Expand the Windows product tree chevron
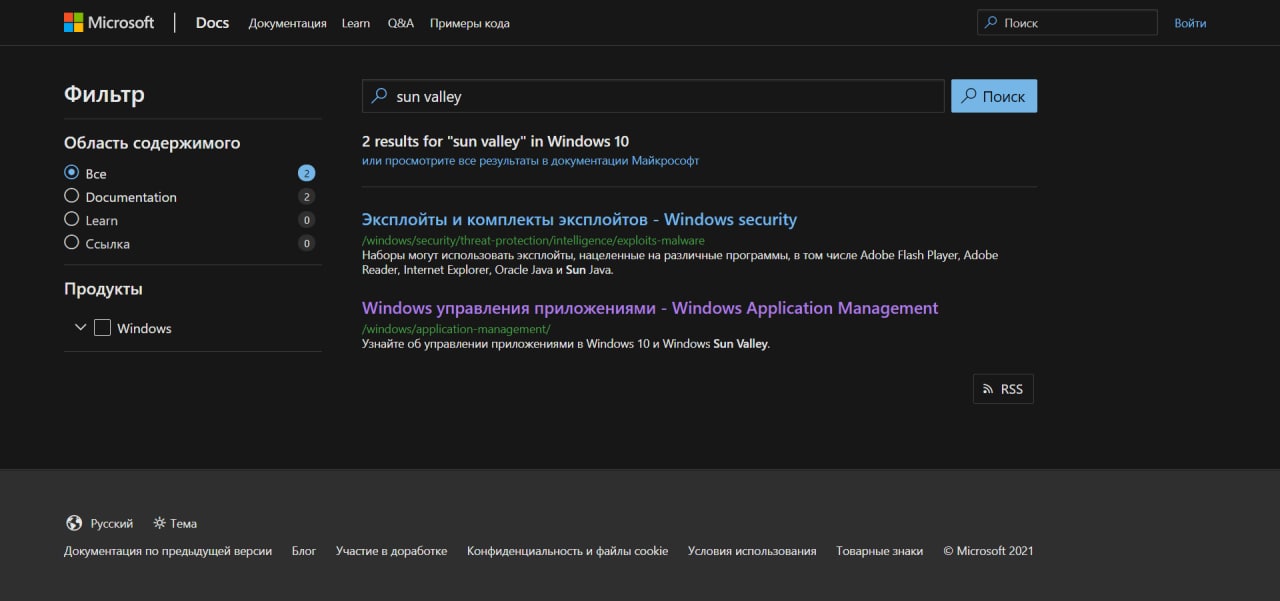Viewport: 1280px width, 601px height. tap(80, 327)
